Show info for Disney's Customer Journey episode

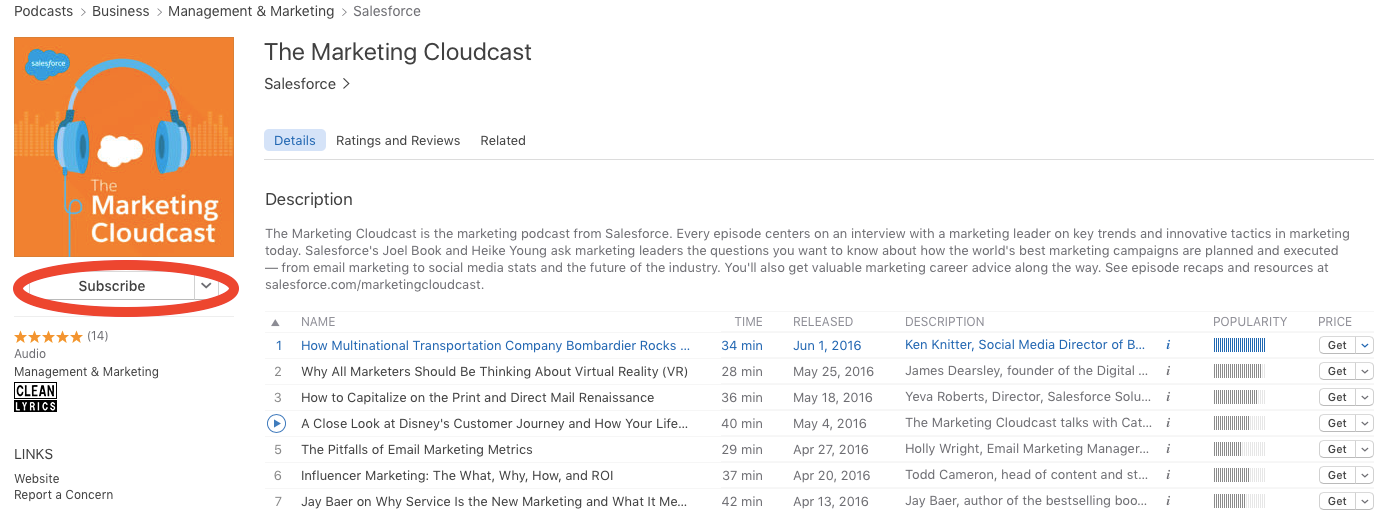[1168, 423]
